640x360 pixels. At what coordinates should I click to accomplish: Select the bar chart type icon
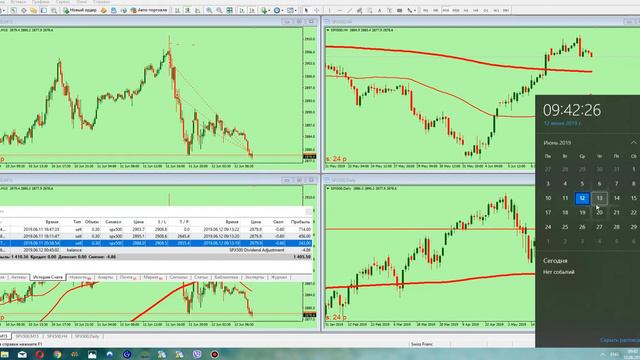tap(178, 10)
